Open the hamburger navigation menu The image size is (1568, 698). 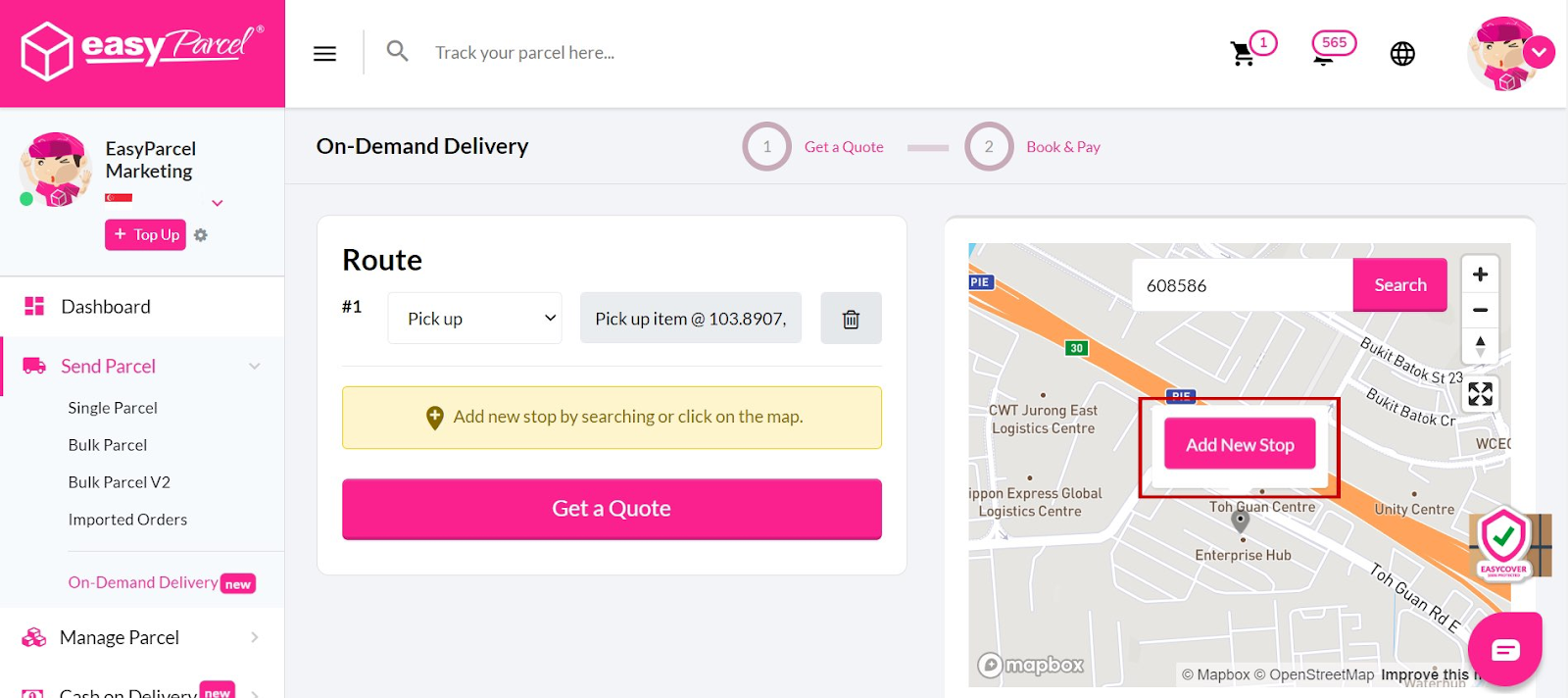coord(323,53)
